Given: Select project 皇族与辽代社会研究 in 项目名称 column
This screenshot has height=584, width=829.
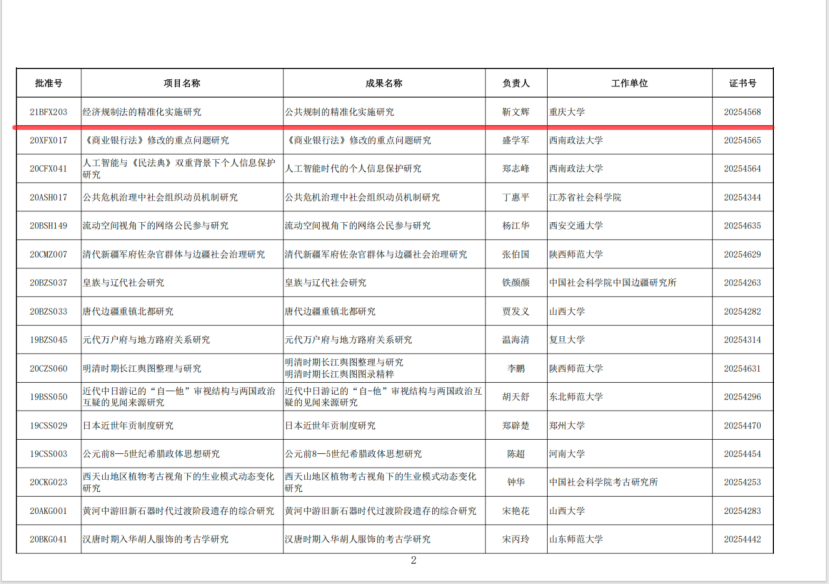Looking at the screenshot, I should pos(119,283).
